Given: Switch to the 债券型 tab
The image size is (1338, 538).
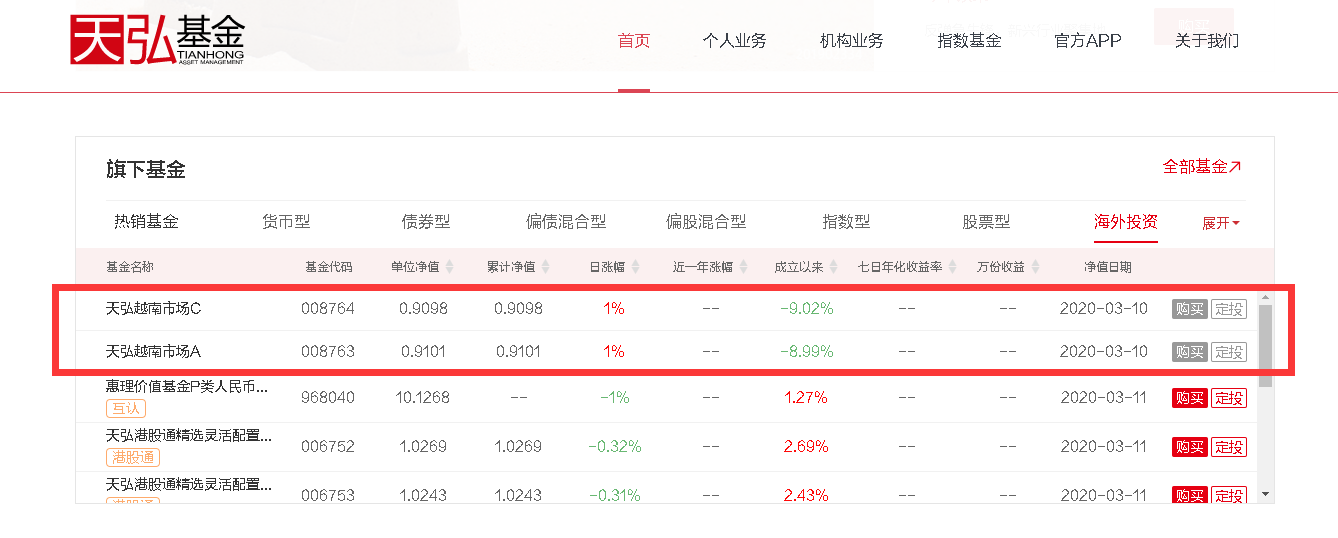Looking at the screenshot, I should pos(426,222).
